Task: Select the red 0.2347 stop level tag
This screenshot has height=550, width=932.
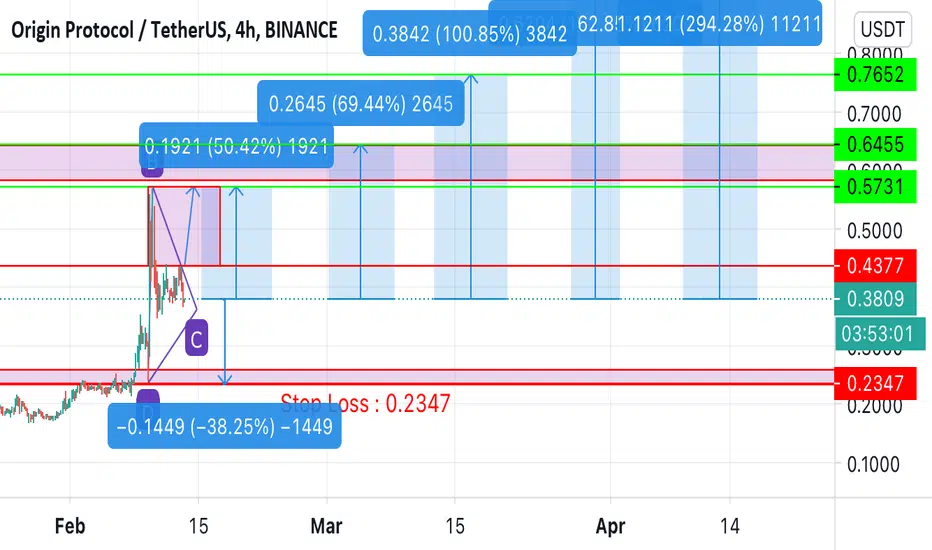Action: coord(875,383)
